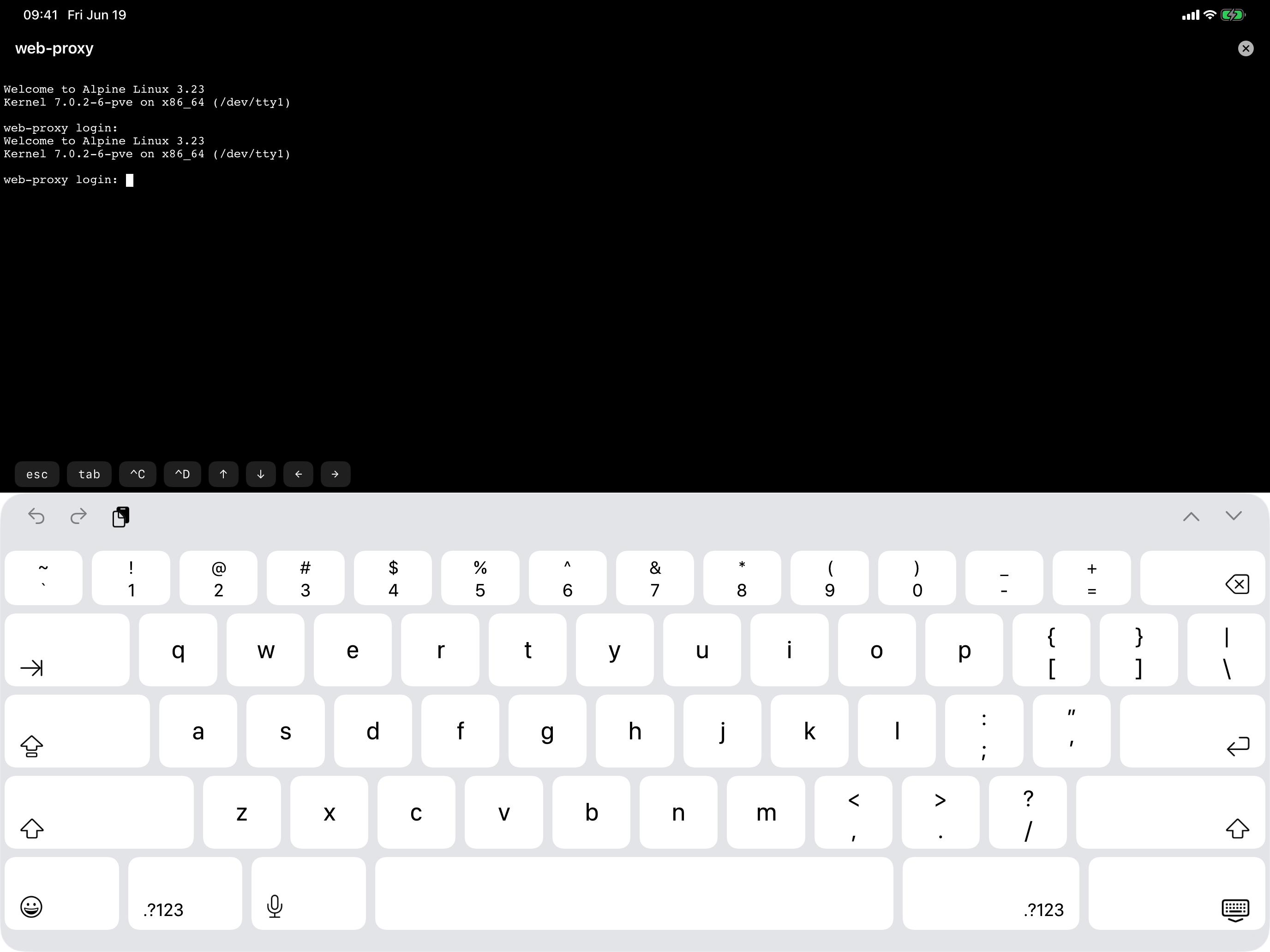Tap the 7 ampersand key

(654, 578)
